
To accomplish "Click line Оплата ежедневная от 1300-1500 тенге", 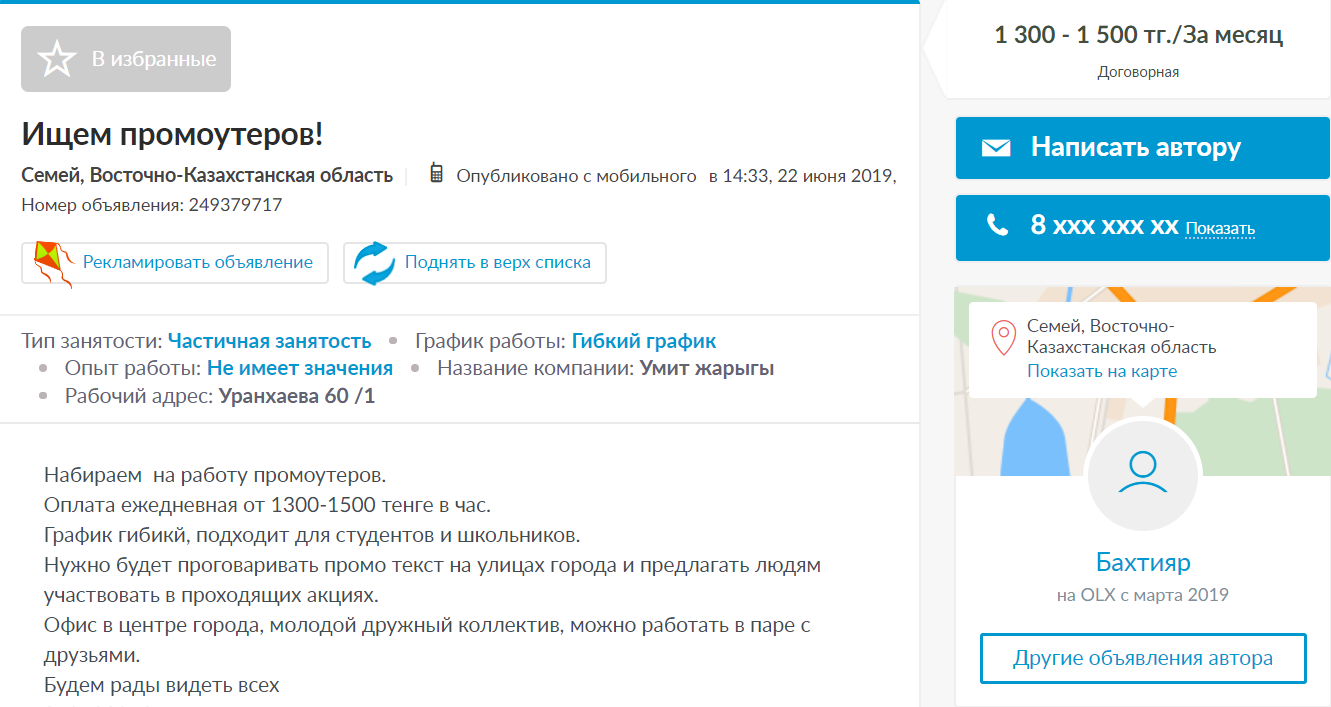I will pos(267,504).
